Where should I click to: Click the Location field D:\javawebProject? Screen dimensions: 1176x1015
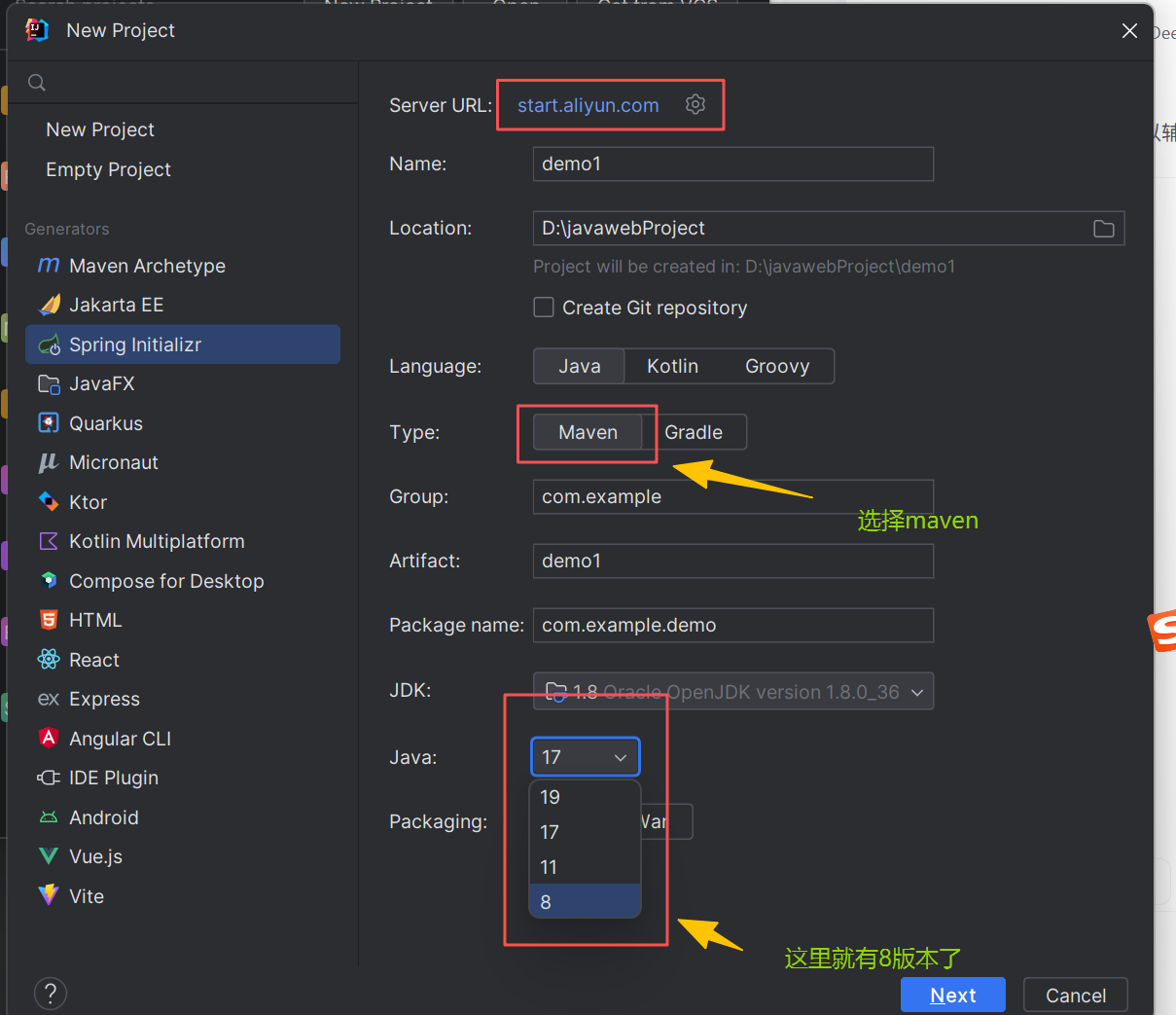(x=829, y=228)
